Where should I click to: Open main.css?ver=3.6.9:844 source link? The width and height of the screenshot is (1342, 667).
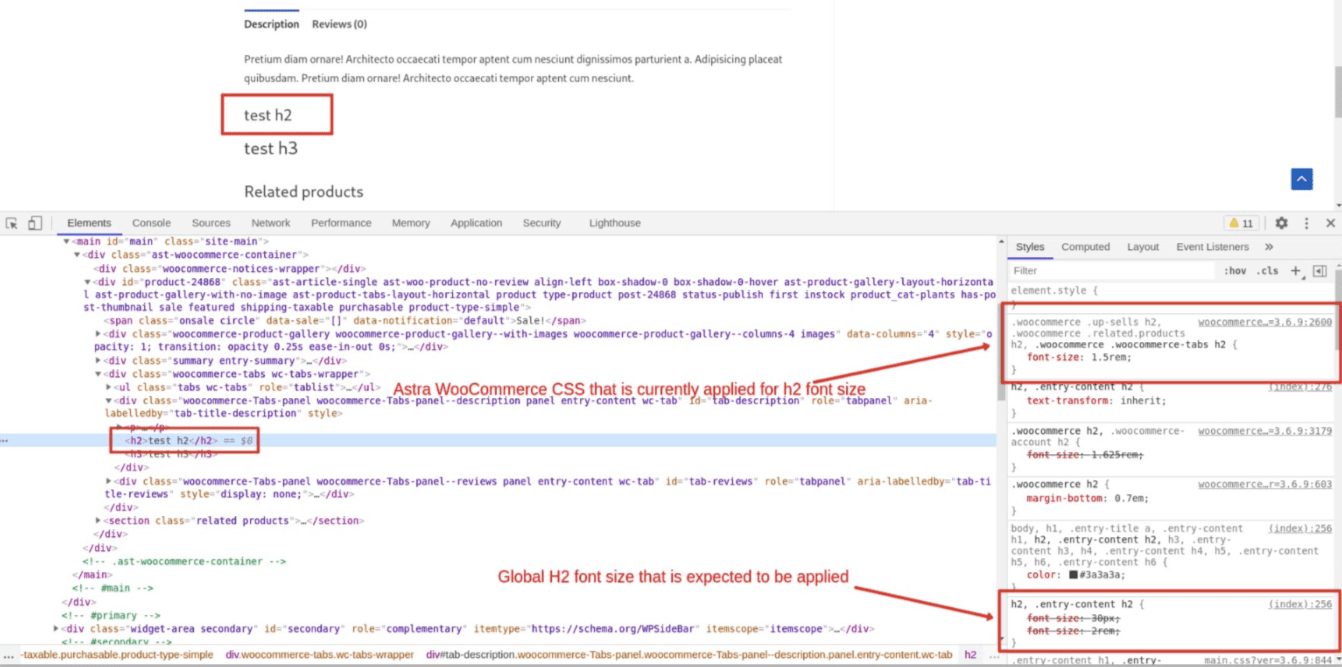pyautogui.click(x=1268, y=661)
